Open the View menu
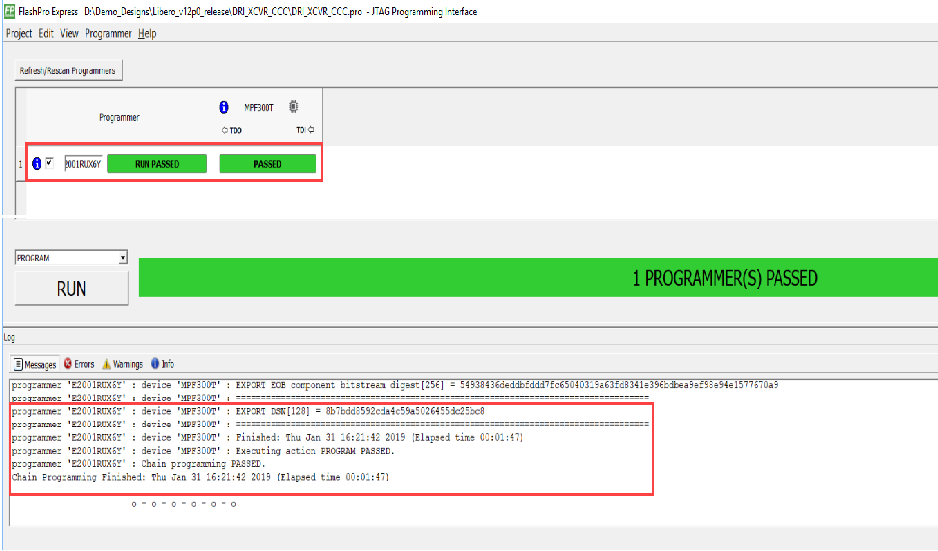Screen dimensions: 938x551 pyautogui.click(x=69, y=33)
